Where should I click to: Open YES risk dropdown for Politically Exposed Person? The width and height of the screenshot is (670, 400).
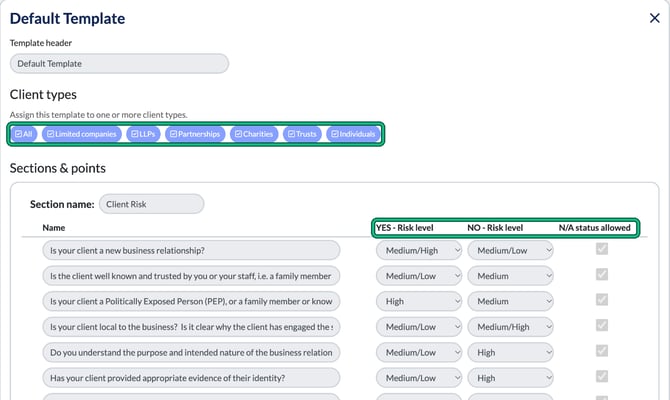(x=419, y=301)
